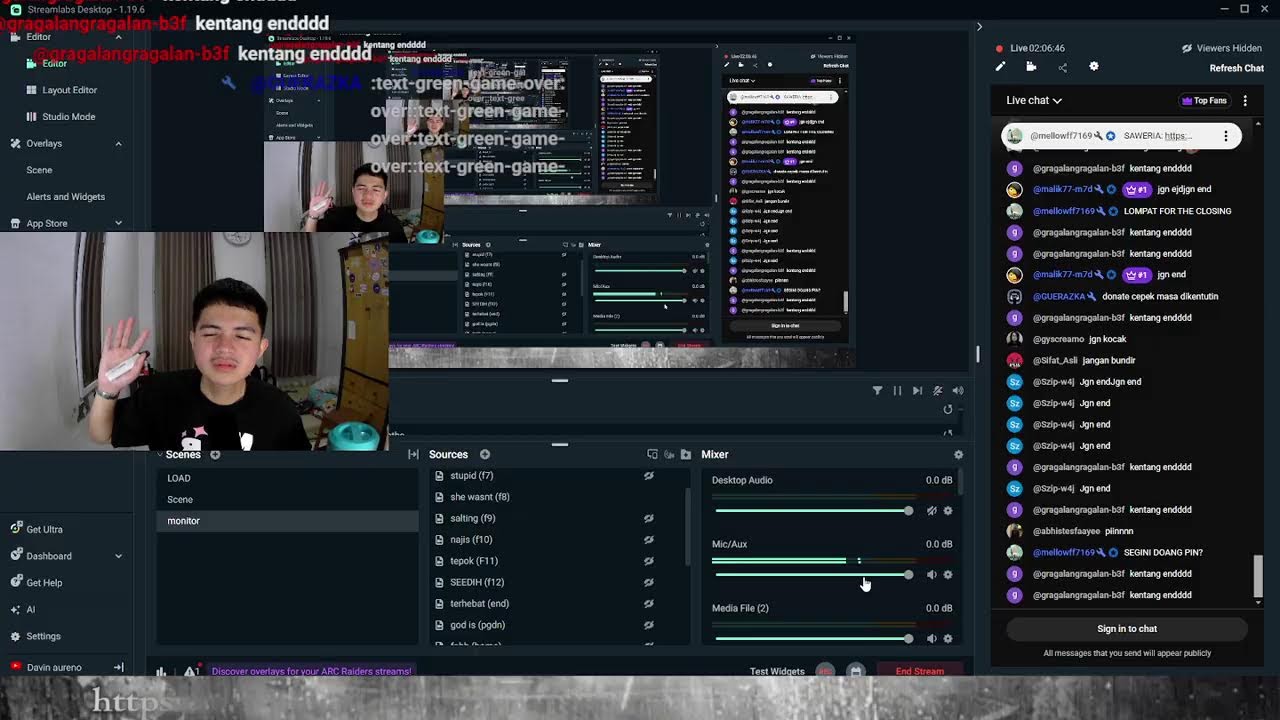Toggle visibility of terhebat (end) source
The height and width of the screenshot is (720, 1280).
tap(649, 604)
